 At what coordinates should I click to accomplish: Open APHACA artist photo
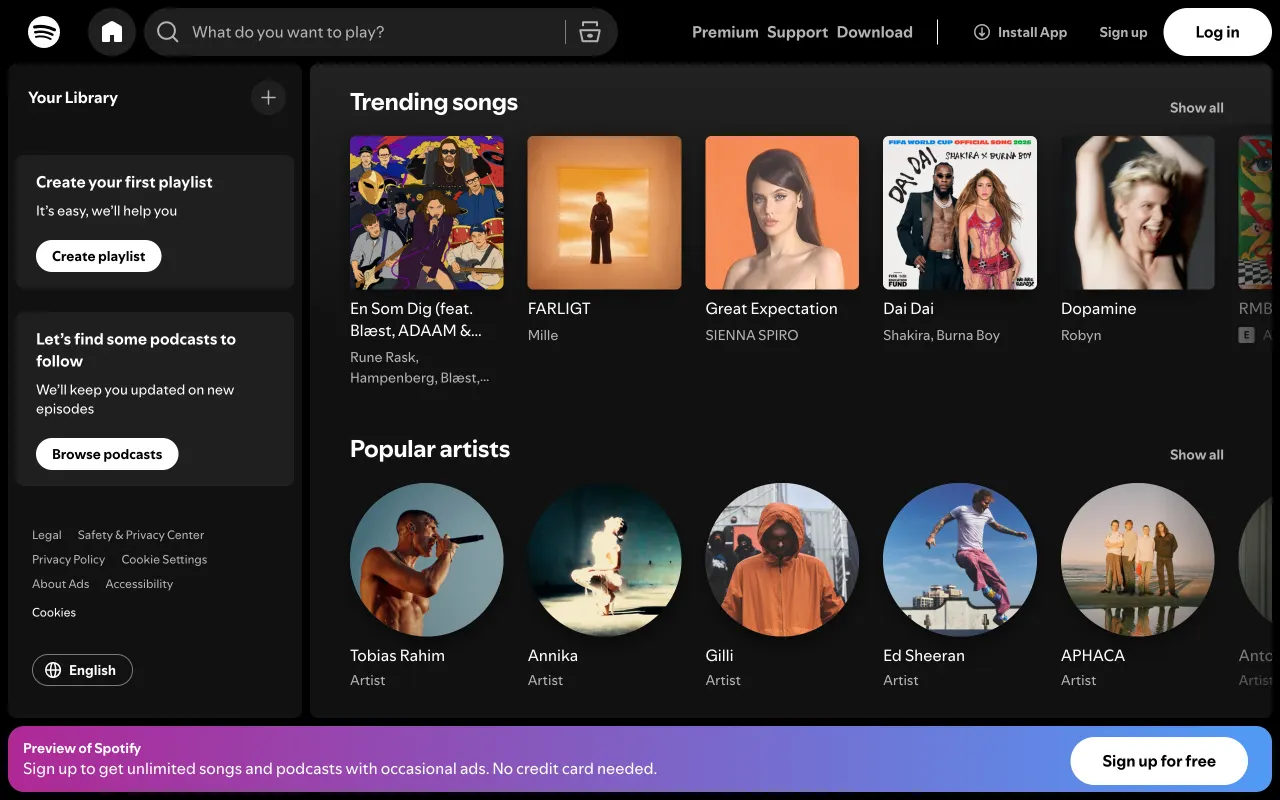pos(1138,560)
